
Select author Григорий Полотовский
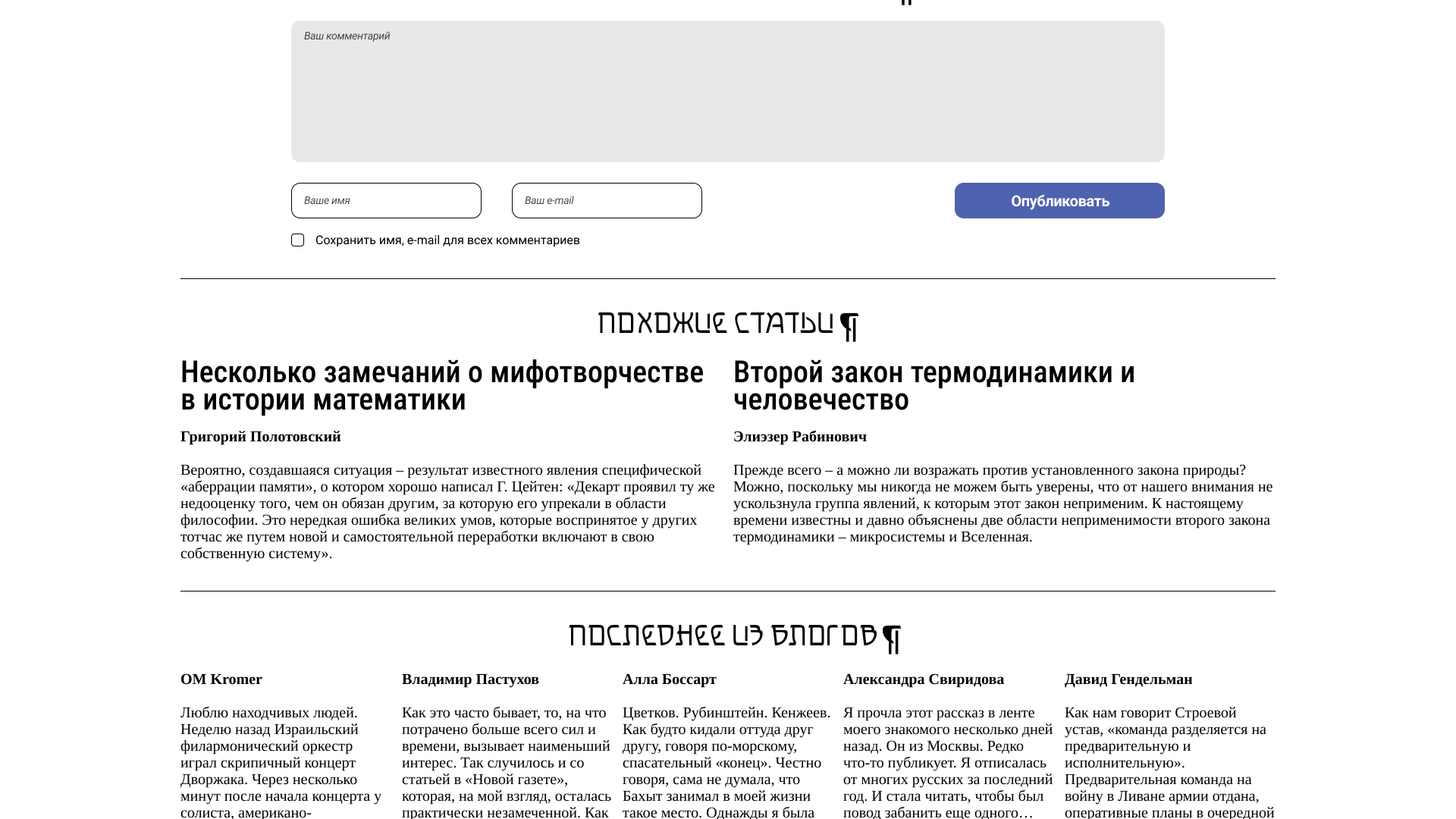tap(260, 437)
